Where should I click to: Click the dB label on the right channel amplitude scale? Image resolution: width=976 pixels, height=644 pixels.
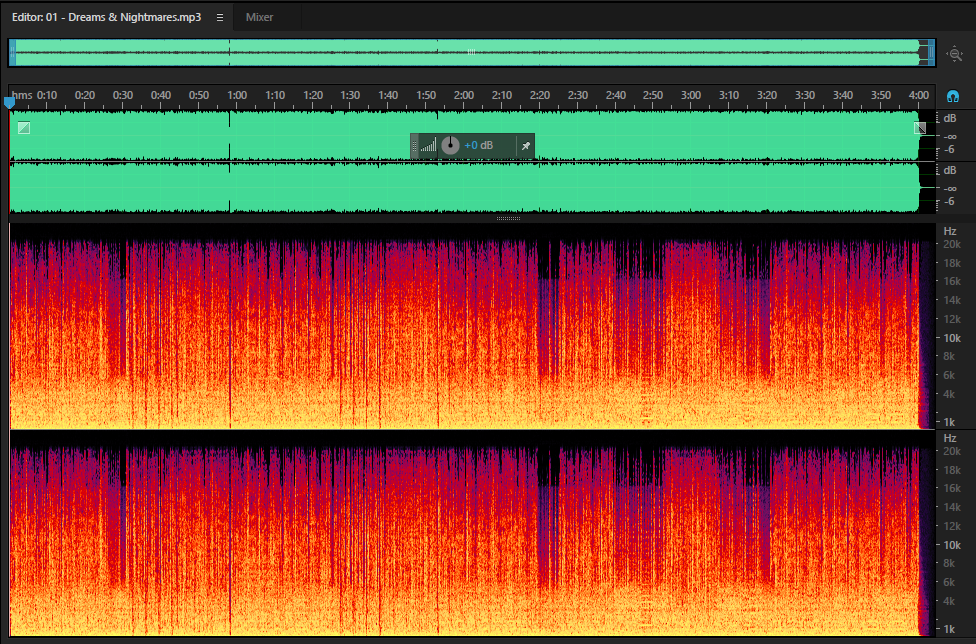(950, 170)
